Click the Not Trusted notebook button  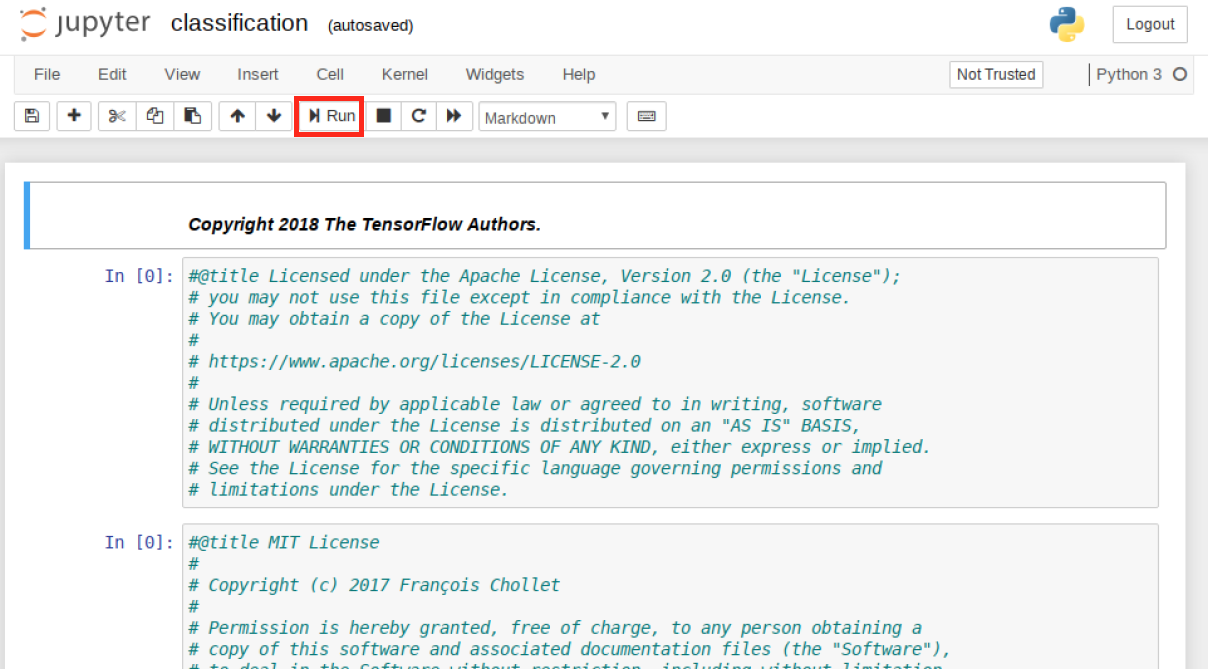[x=995, y=74]
